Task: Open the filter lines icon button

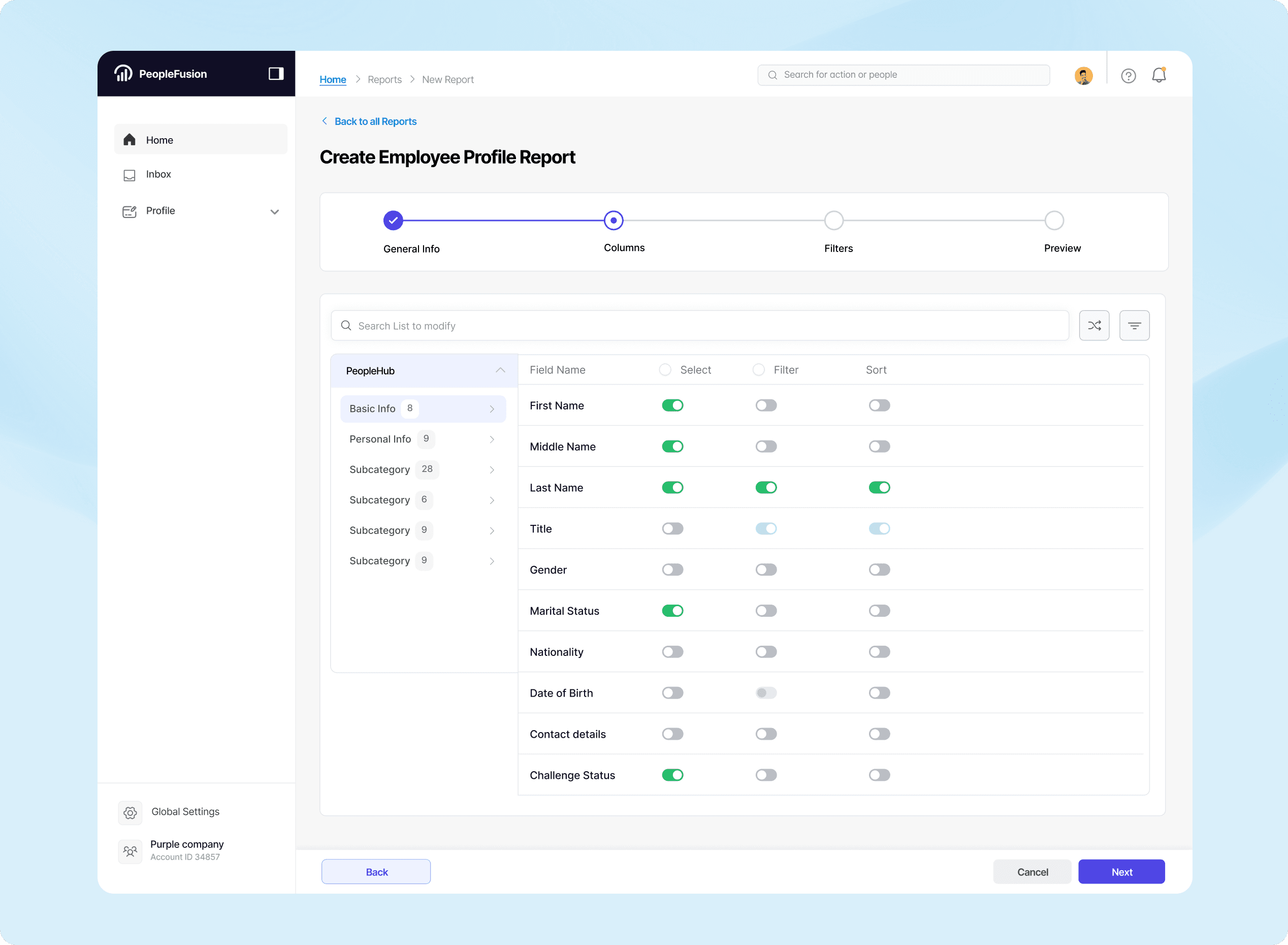Action: 1134,326
